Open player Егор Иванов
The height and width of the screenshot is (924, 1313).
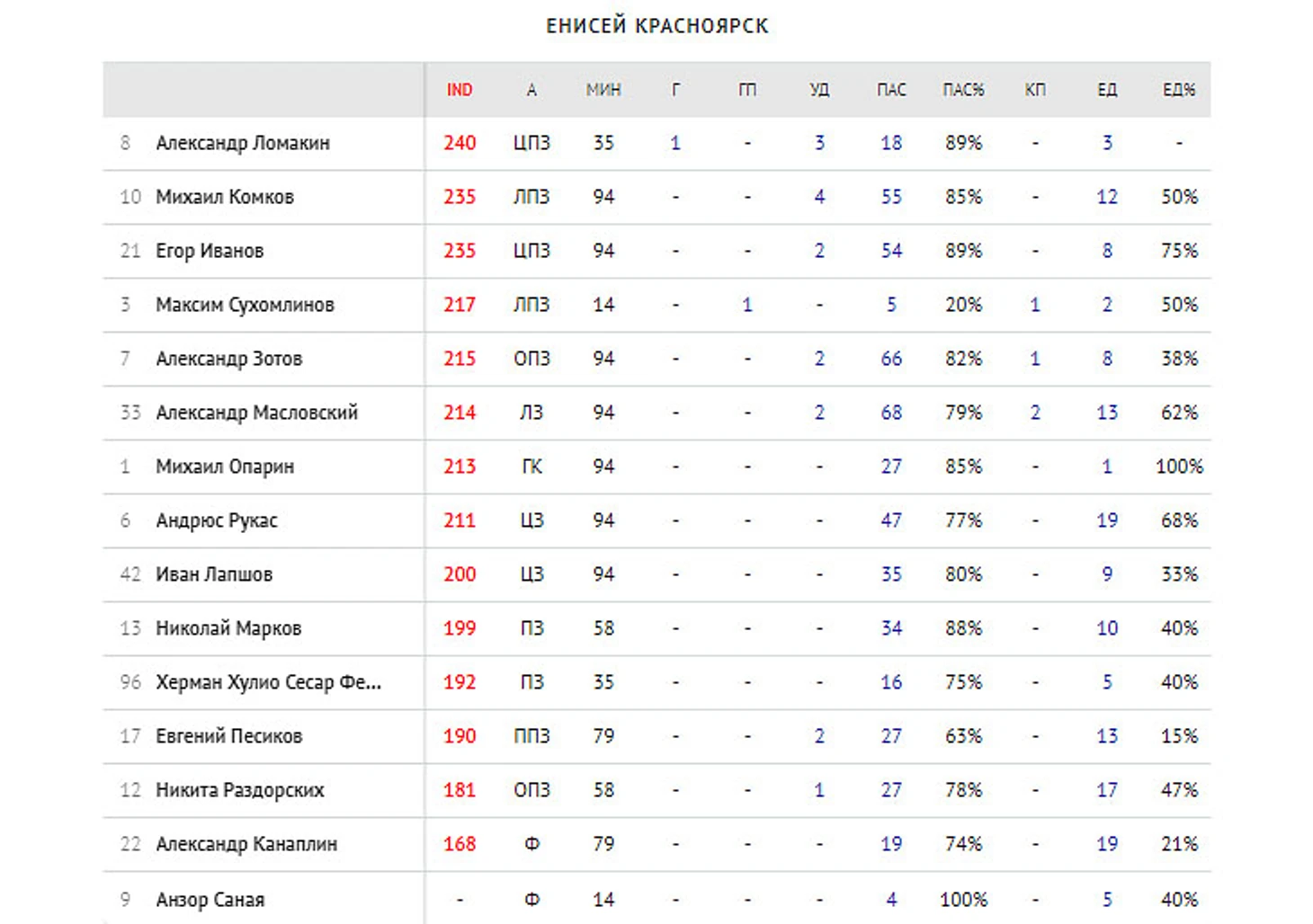(210, 251)
